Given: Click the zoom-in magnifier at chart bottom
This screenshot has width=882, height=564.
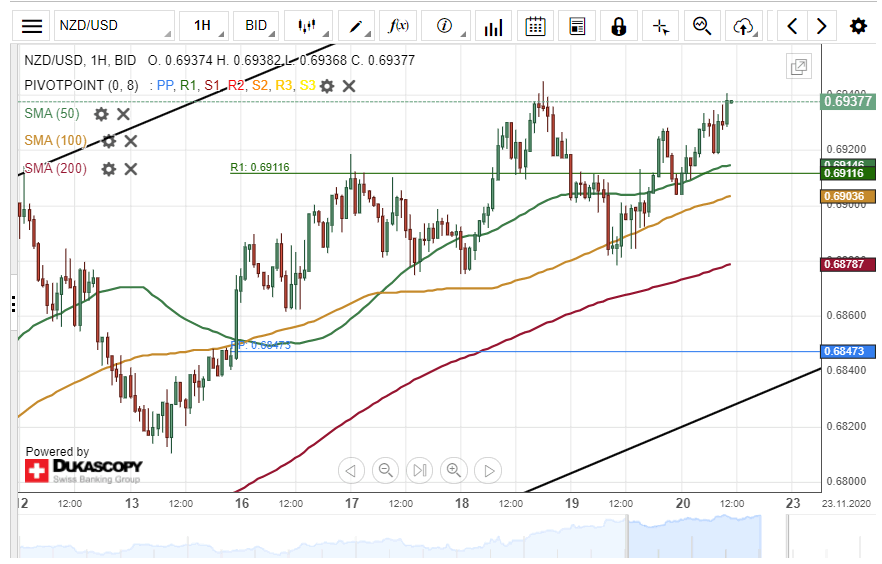Looking at the screenshot, I should click(454, 470).
